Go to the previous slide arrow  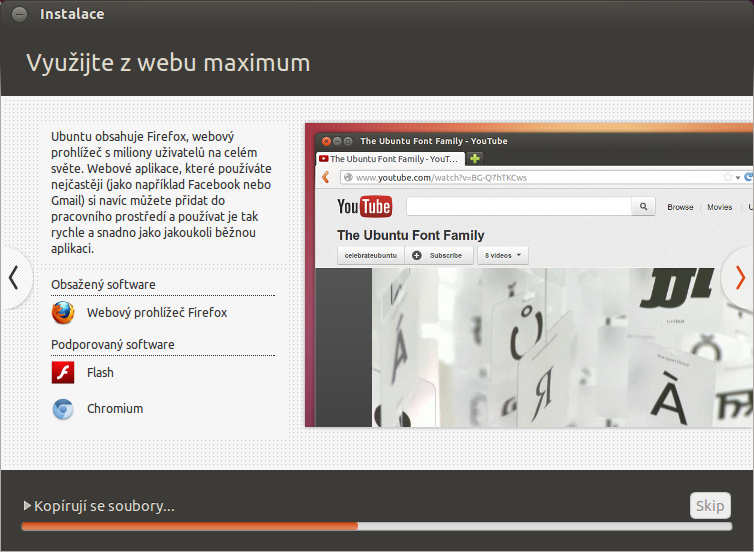(14, 277)
